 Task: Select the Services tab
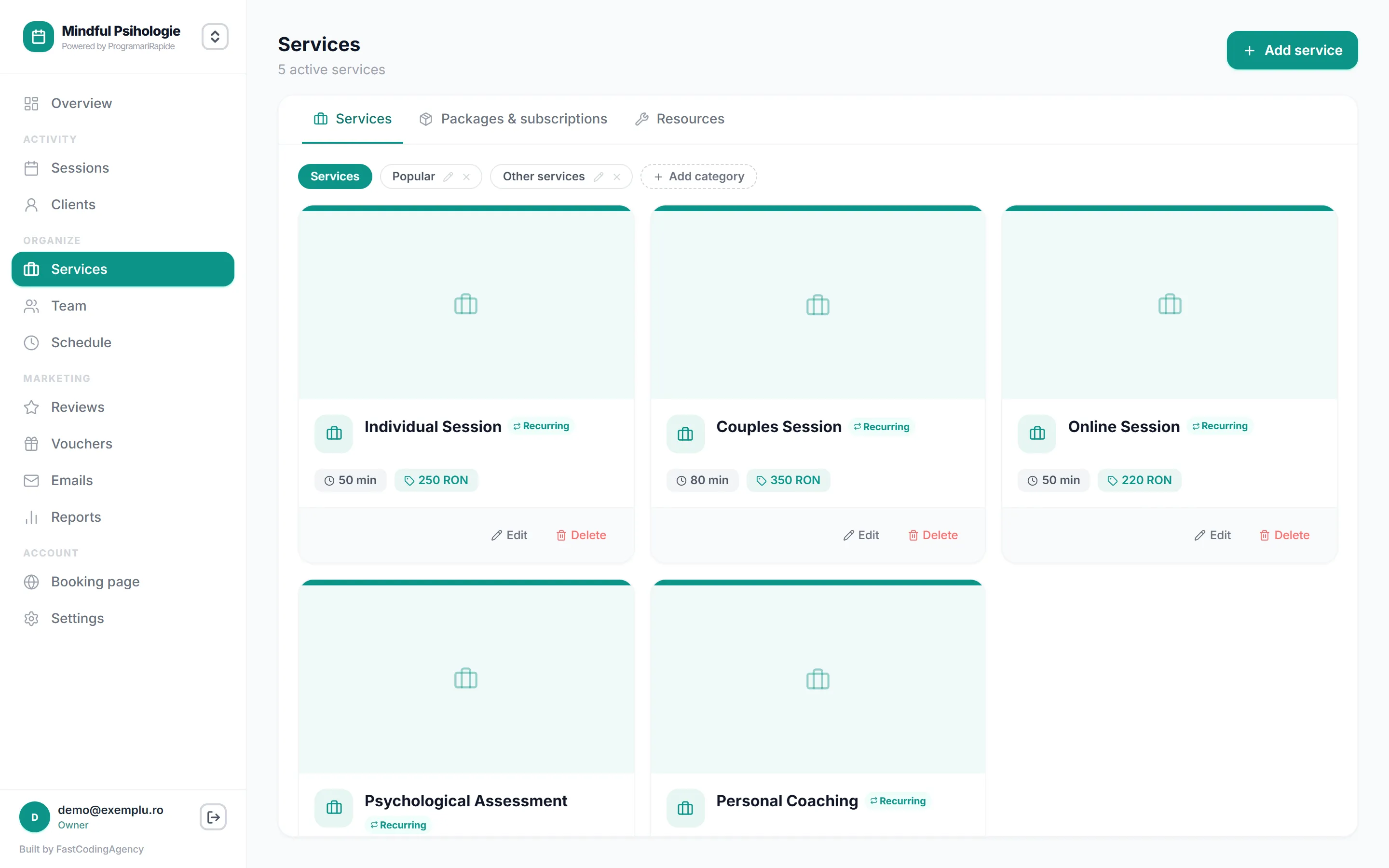[x=353, y=119]
